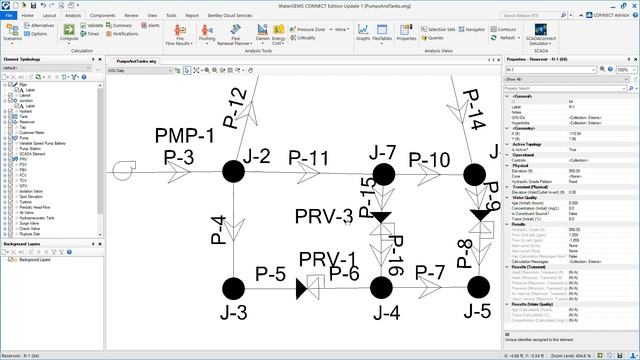Select the pointer tool in drawing toolbar
Viewport: 640px width, 360px height.
(187, 71)
